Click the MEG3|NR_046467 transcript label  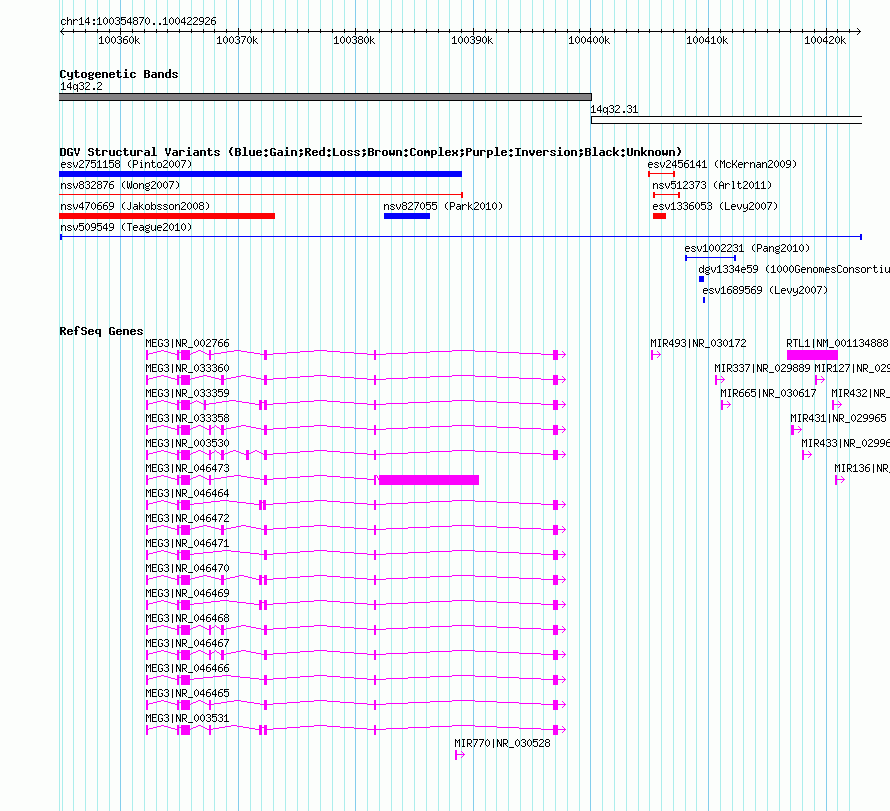[x=187, y=644]
